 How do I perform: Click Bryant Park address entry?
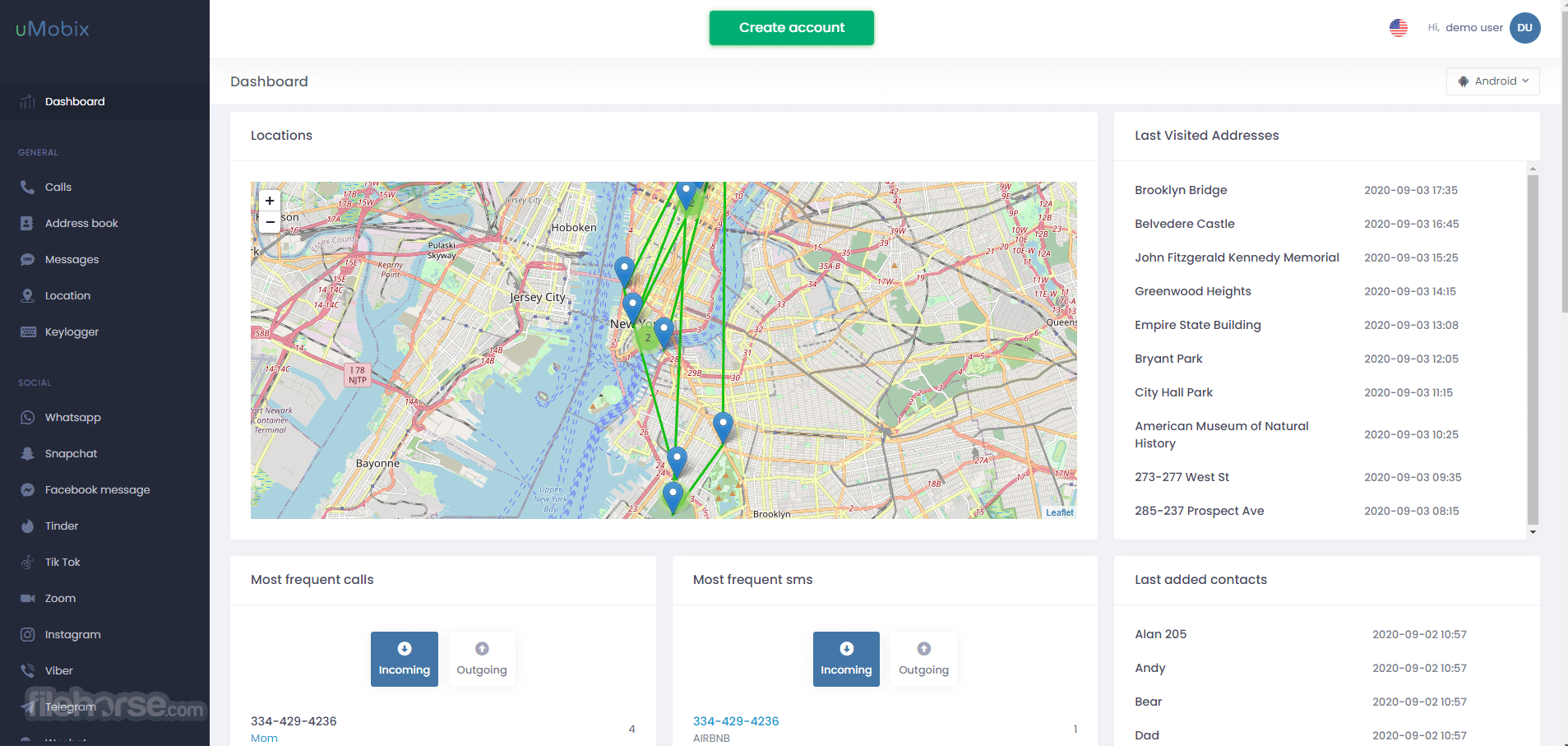click(1168, 359)
